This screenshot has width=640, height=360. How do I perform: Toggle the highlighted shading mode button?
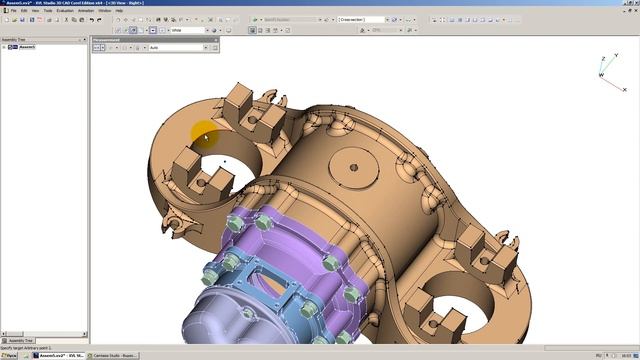click(133, 30)
